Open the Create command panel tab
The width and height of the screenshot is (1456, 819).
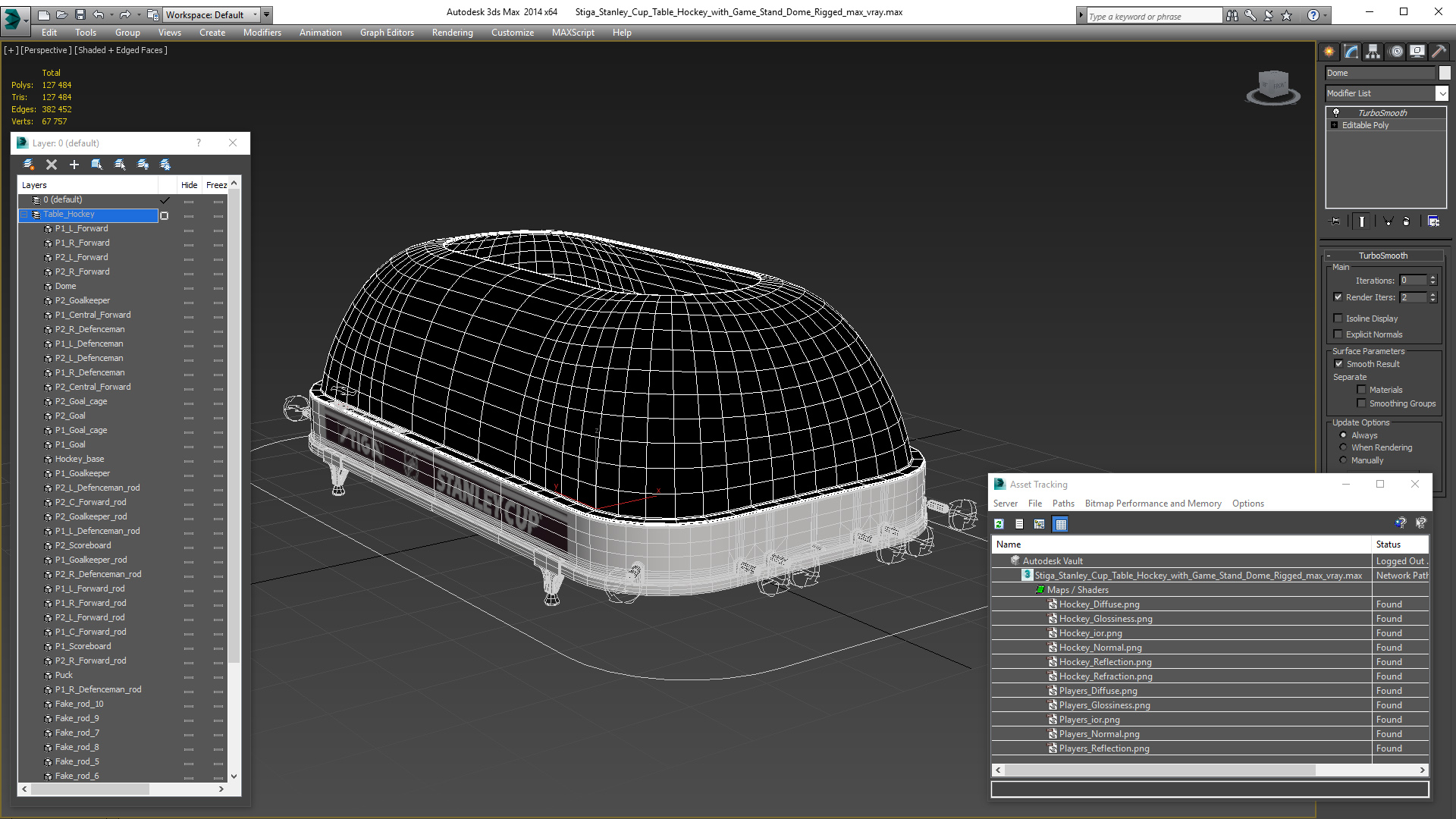1329,52
